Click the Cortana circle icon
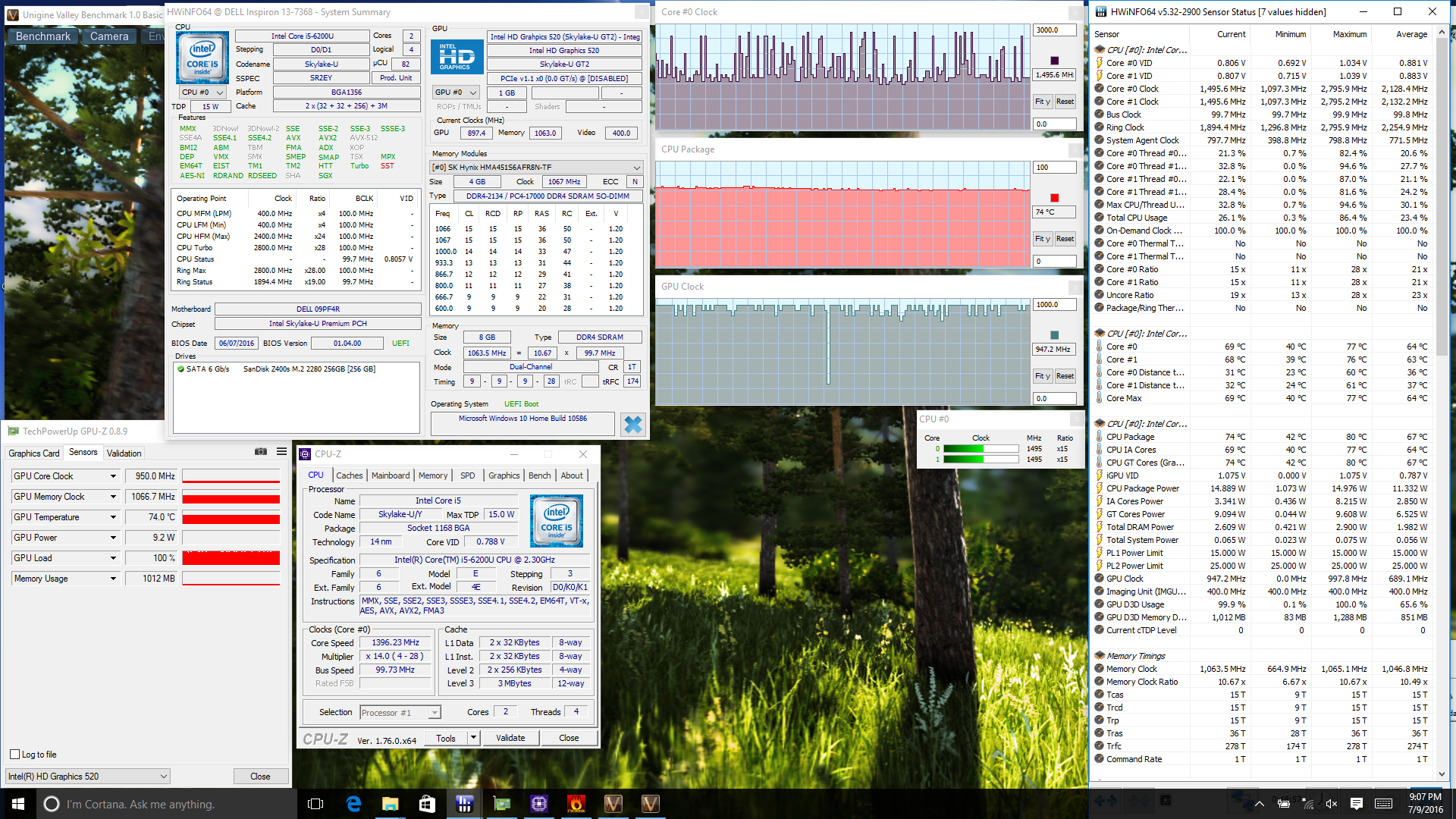The width and height of the screenshot is (1456, 819). 52,804
